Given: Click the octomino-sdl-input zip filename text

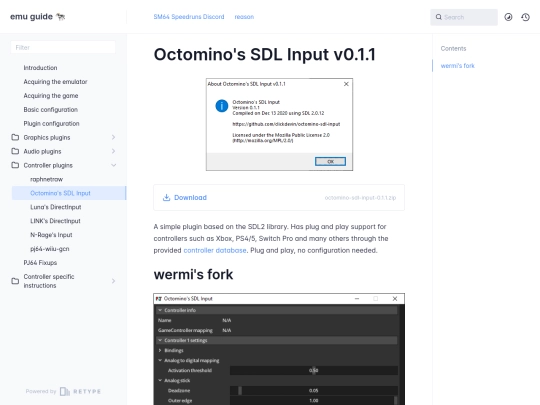Looking at the screenshot, I should [x=360, y=198].
